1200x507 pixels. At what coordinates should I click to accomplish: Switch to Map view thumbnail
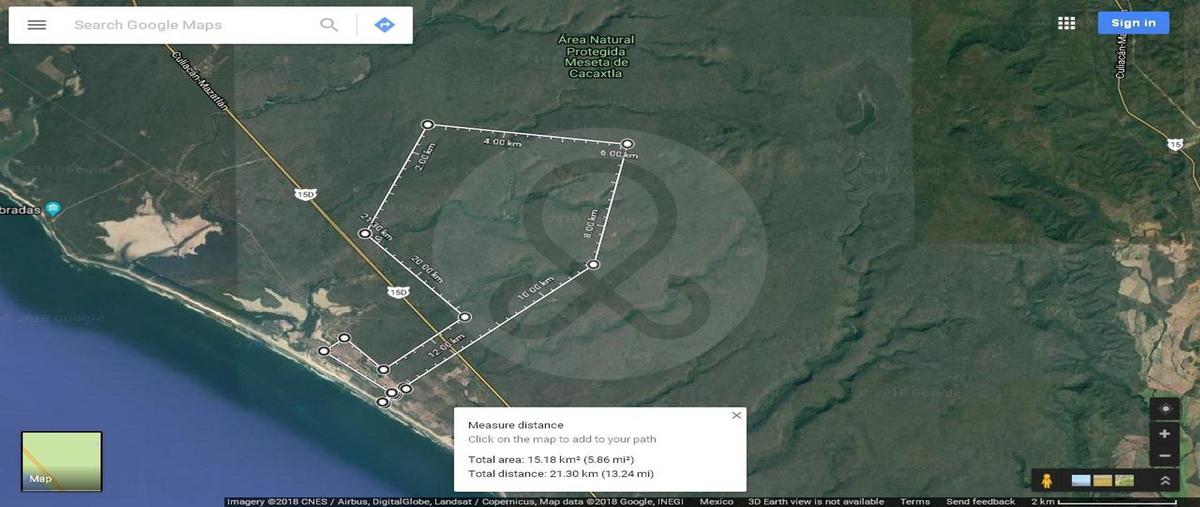(x=62, y=461)
